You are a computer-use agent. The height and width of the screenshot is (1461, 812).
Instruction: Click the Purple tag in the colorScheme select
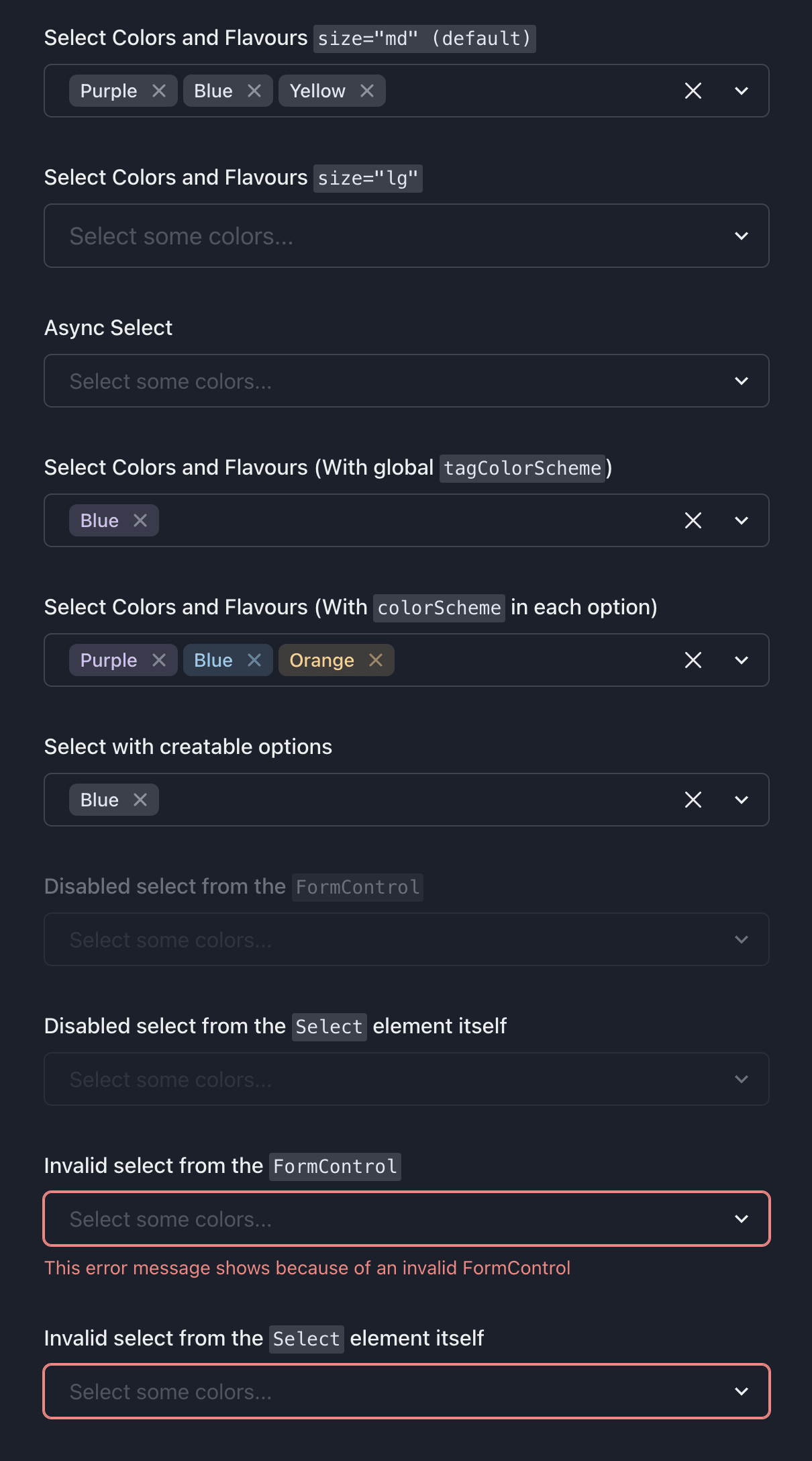pyautogui.click(x=108, y=660)
